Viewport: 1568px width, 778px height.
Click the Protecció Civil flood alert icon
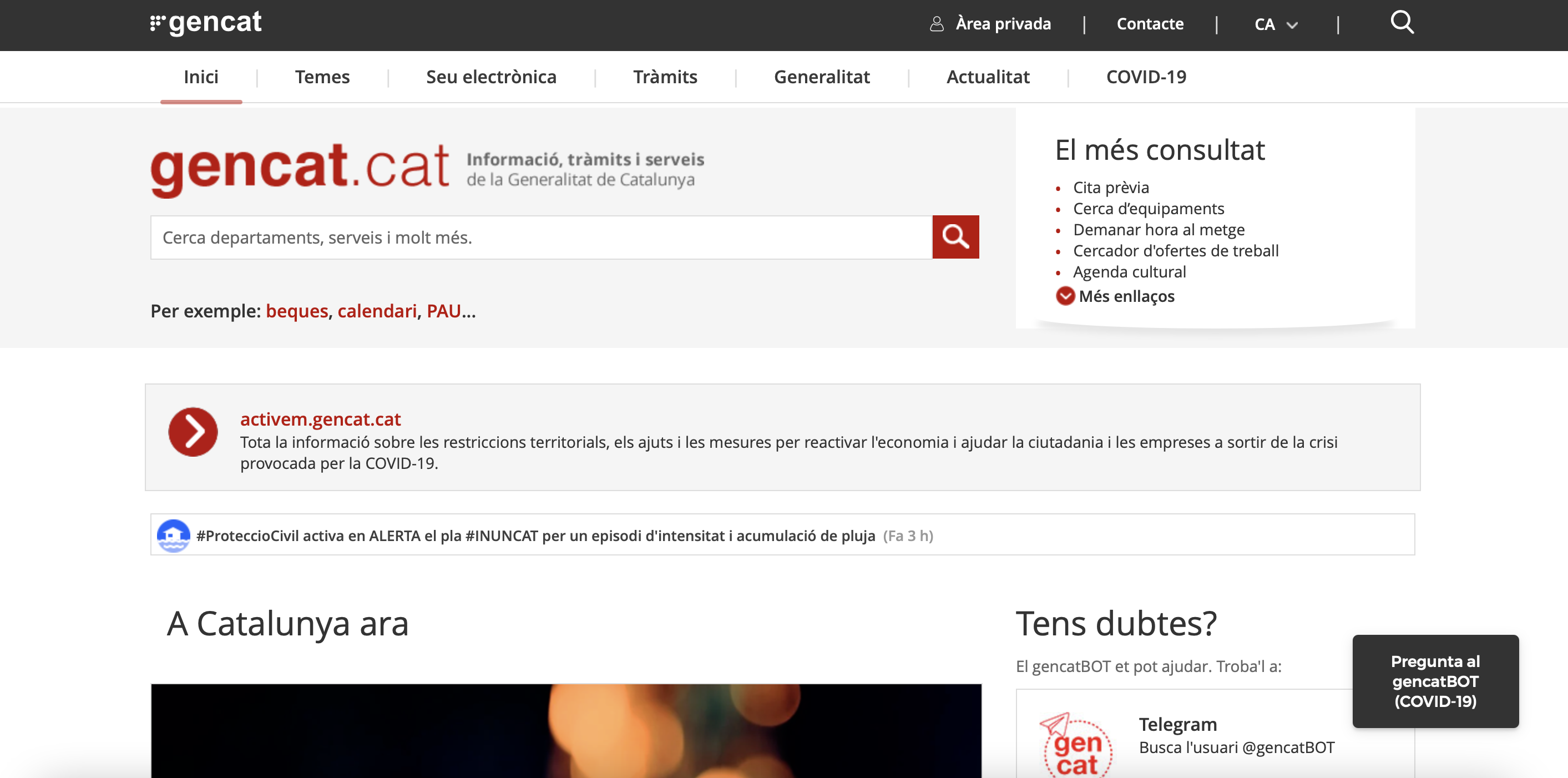pos(174,535)
